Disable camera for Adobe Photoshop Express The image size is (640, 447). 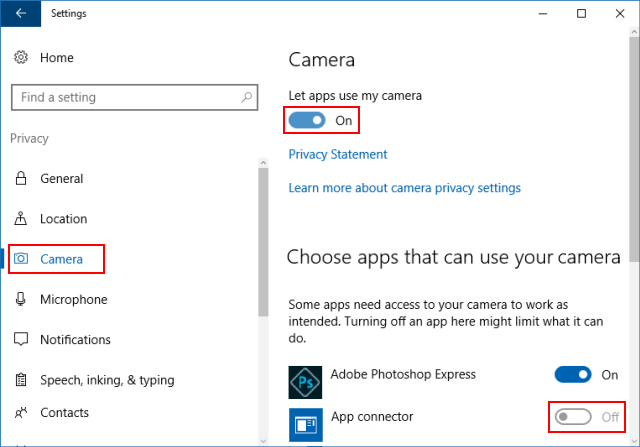(573, 375)
